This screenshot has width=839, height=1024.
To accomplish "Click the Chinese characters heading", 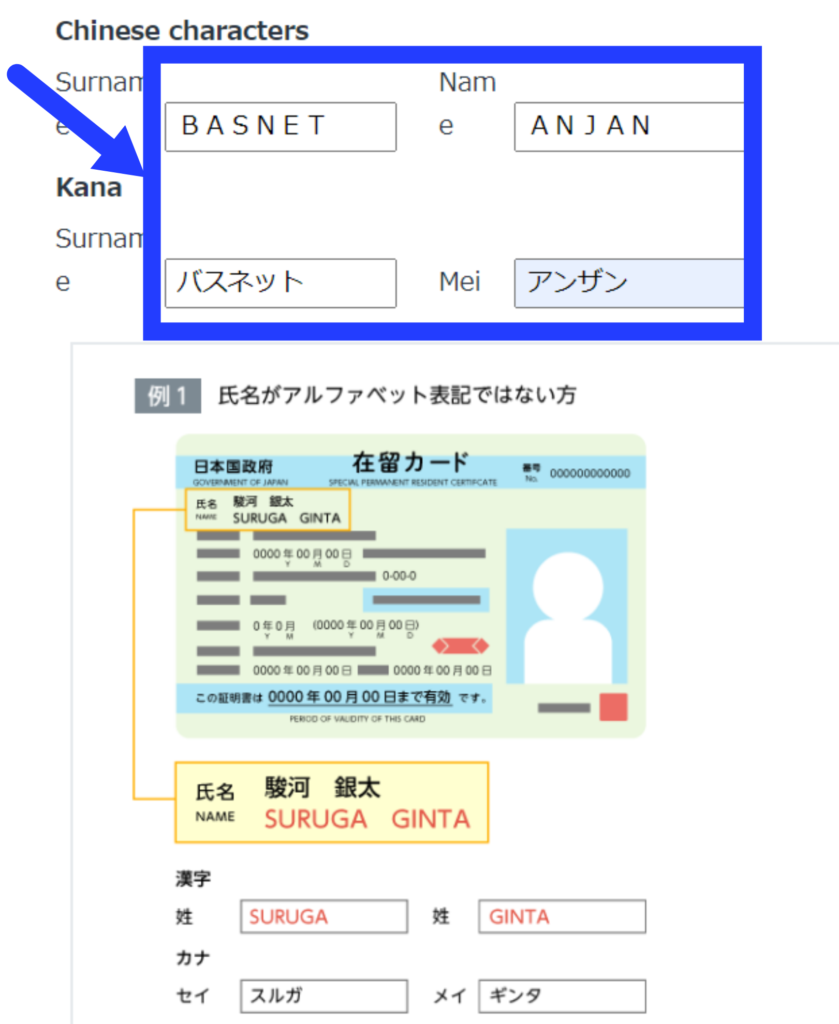I will click(182, 31).
